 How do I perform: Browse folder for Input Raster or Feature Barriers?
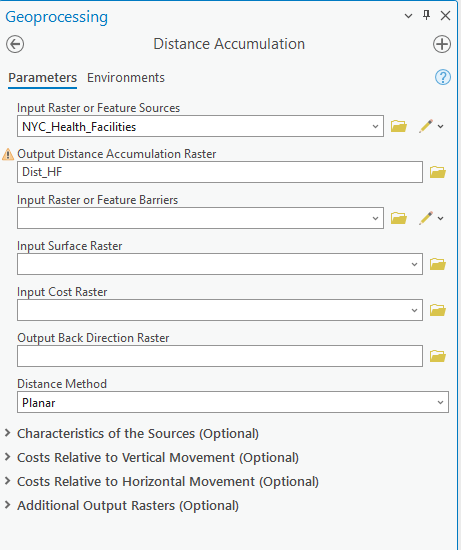(x=399, y=218)
